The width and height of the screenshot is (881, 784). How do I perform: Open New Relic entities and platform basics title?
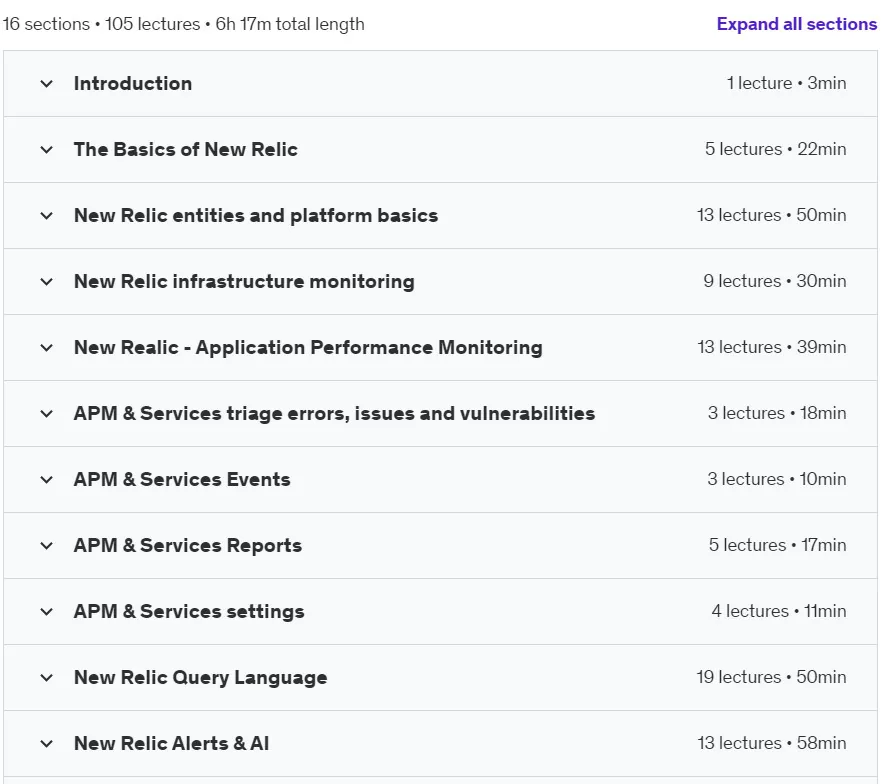point(256,215)
